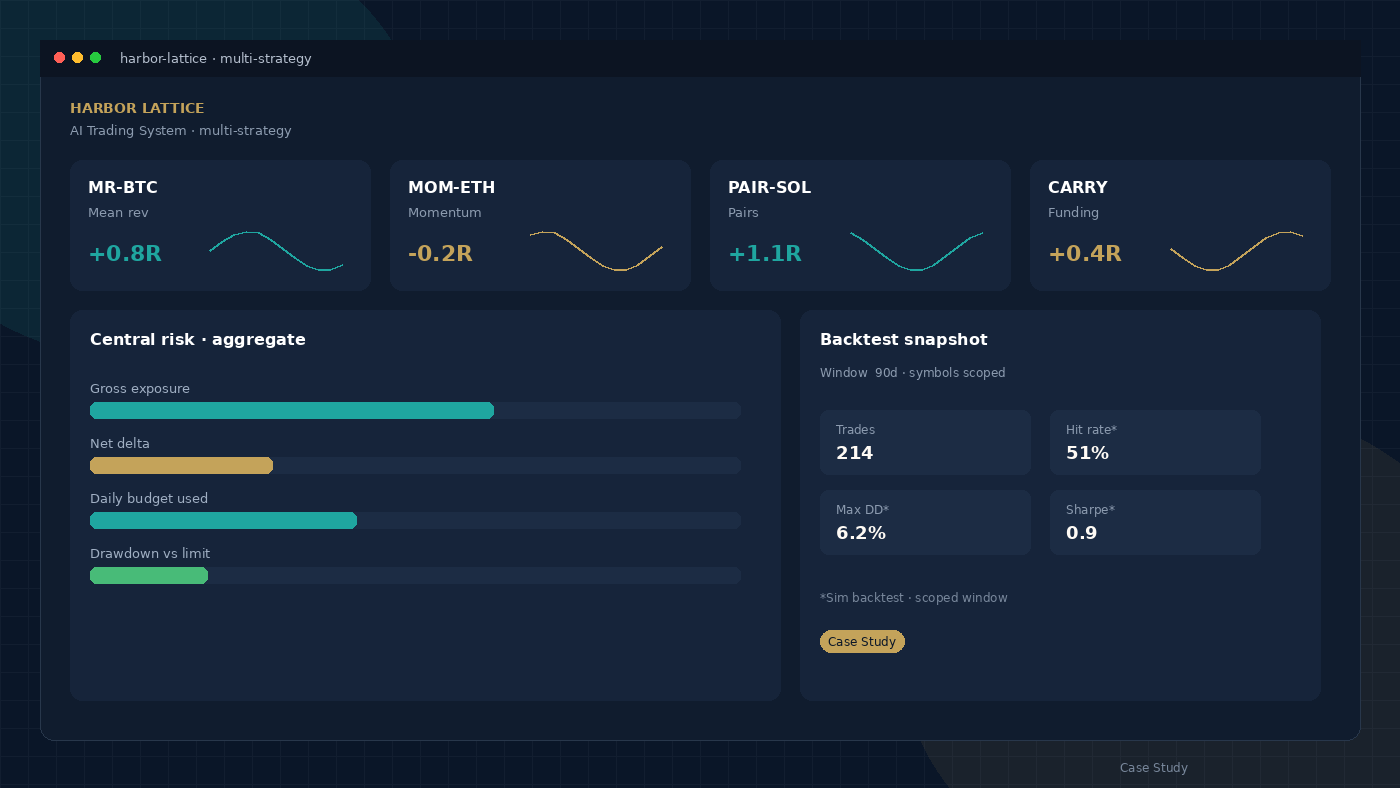This screenshot has height=788, width=1400.
Task: Select the Hit rate 51% tile
Action: tap(1155, 442)
